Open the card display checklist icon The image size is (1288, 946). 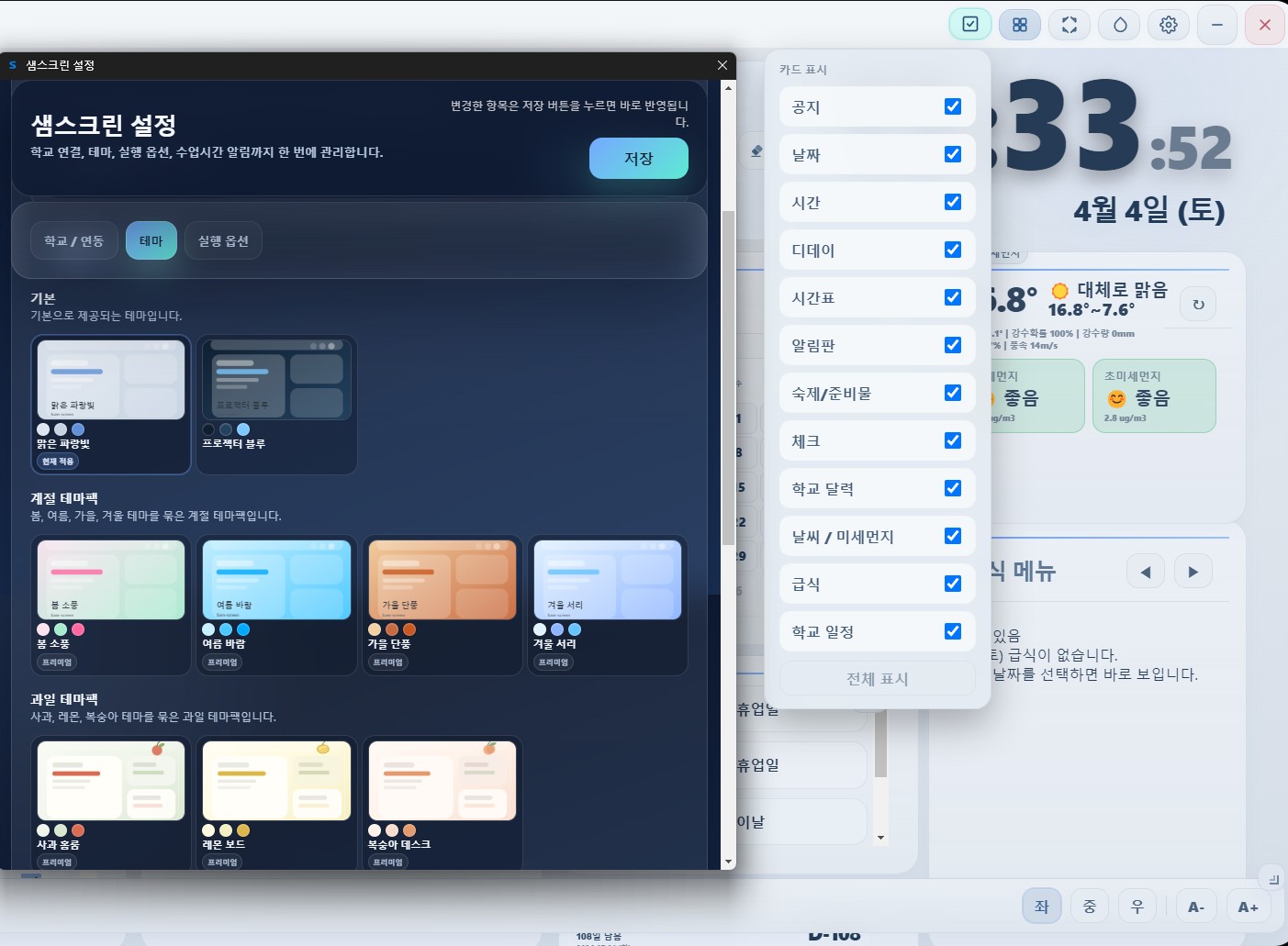pos(969,25)
